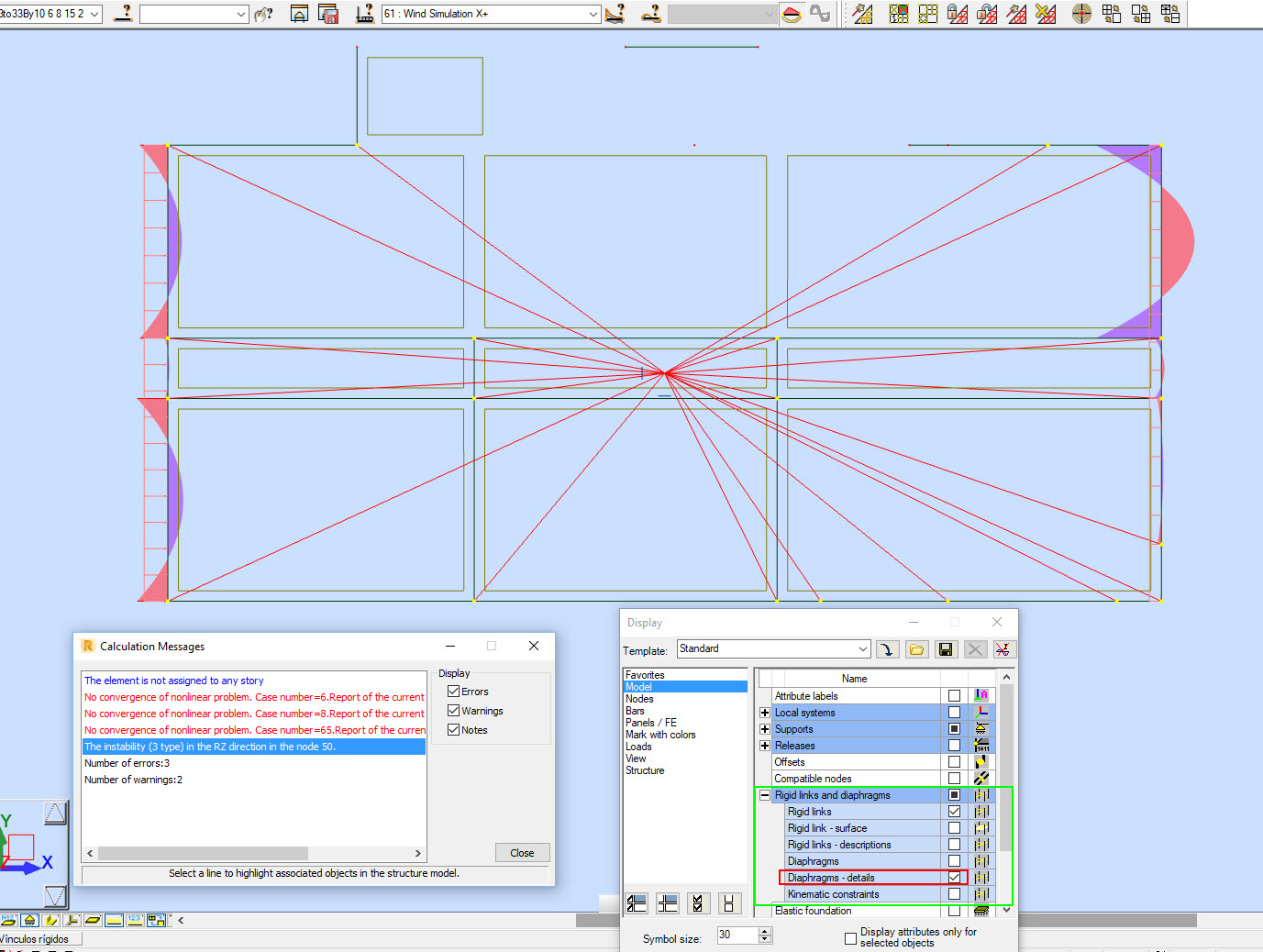Image resolution: width=1263 pixels, height=952 pixels.
Task: Open the load case dropdown showing Wind Simulation X+
Action: (594, 14)
